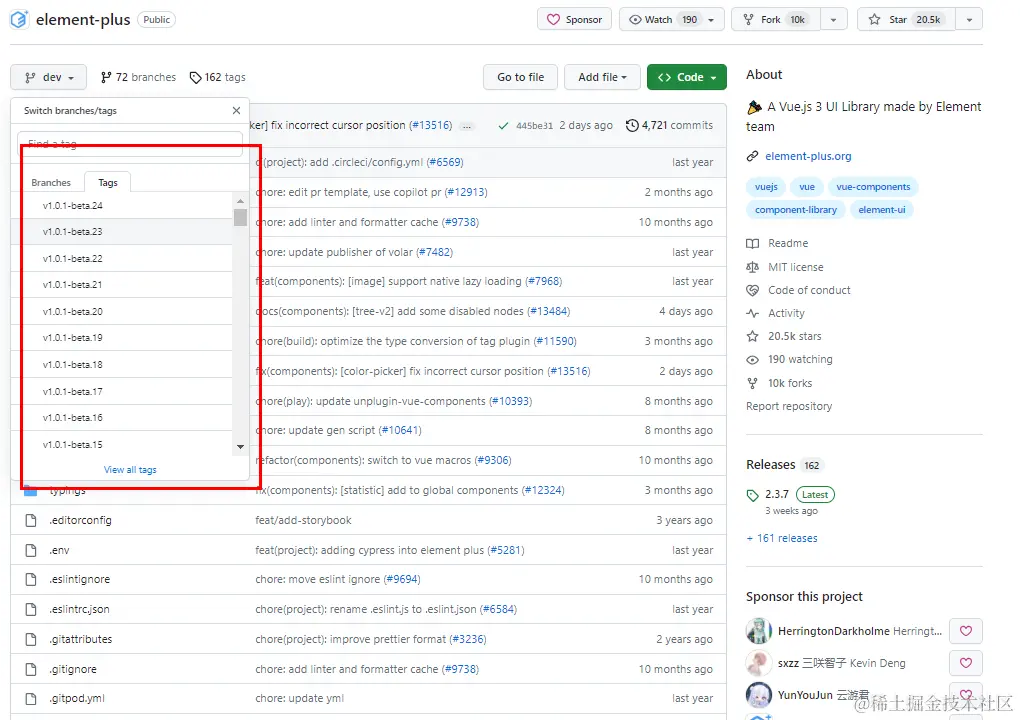Open commit hash 445be31

[x=534, y=126]
